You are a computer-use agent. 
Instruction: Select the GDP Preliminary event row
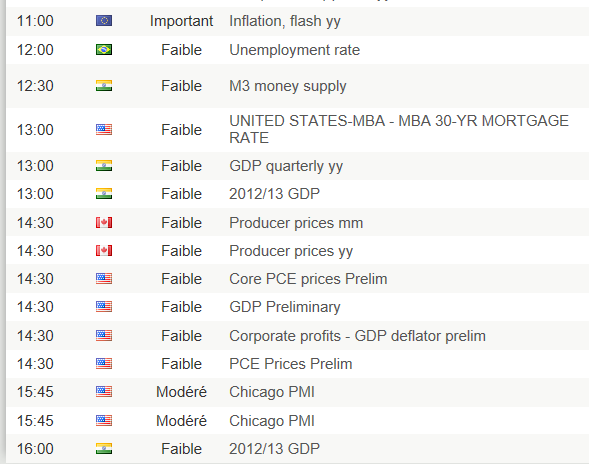(x=298, y=307)
